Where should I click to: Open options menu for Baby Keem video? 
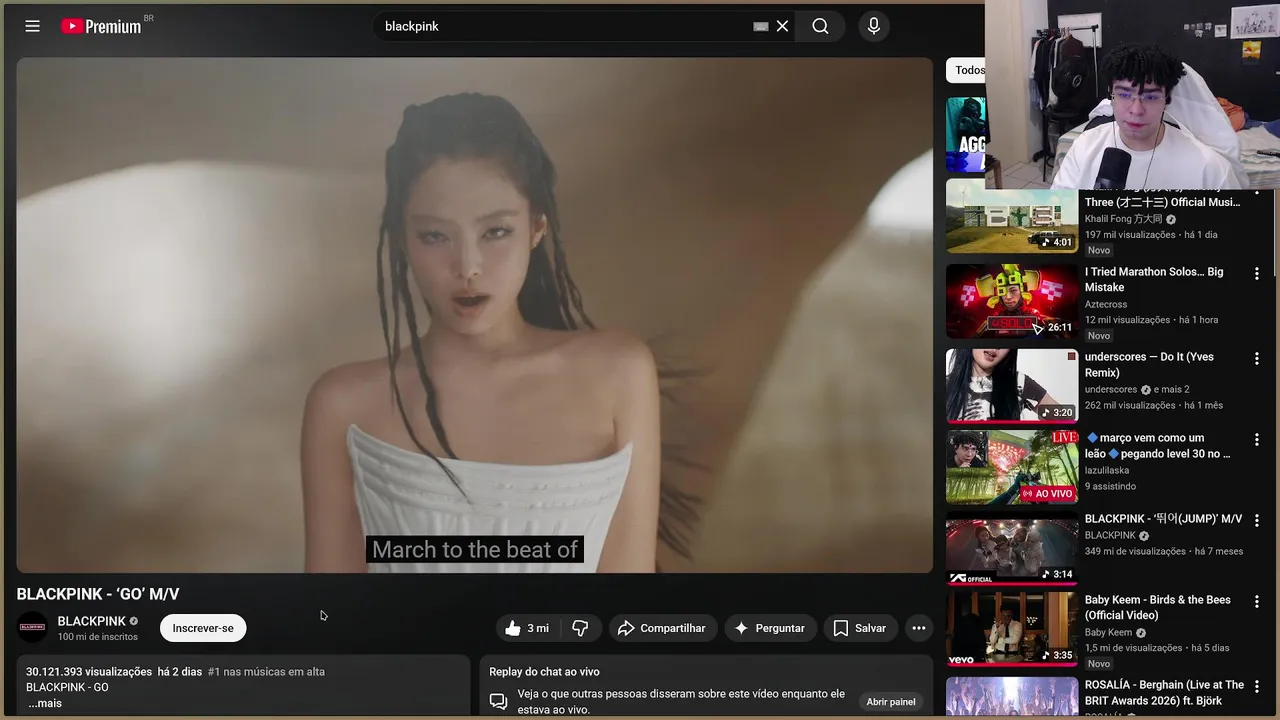pyautogui.click(x=1257, y=601)
